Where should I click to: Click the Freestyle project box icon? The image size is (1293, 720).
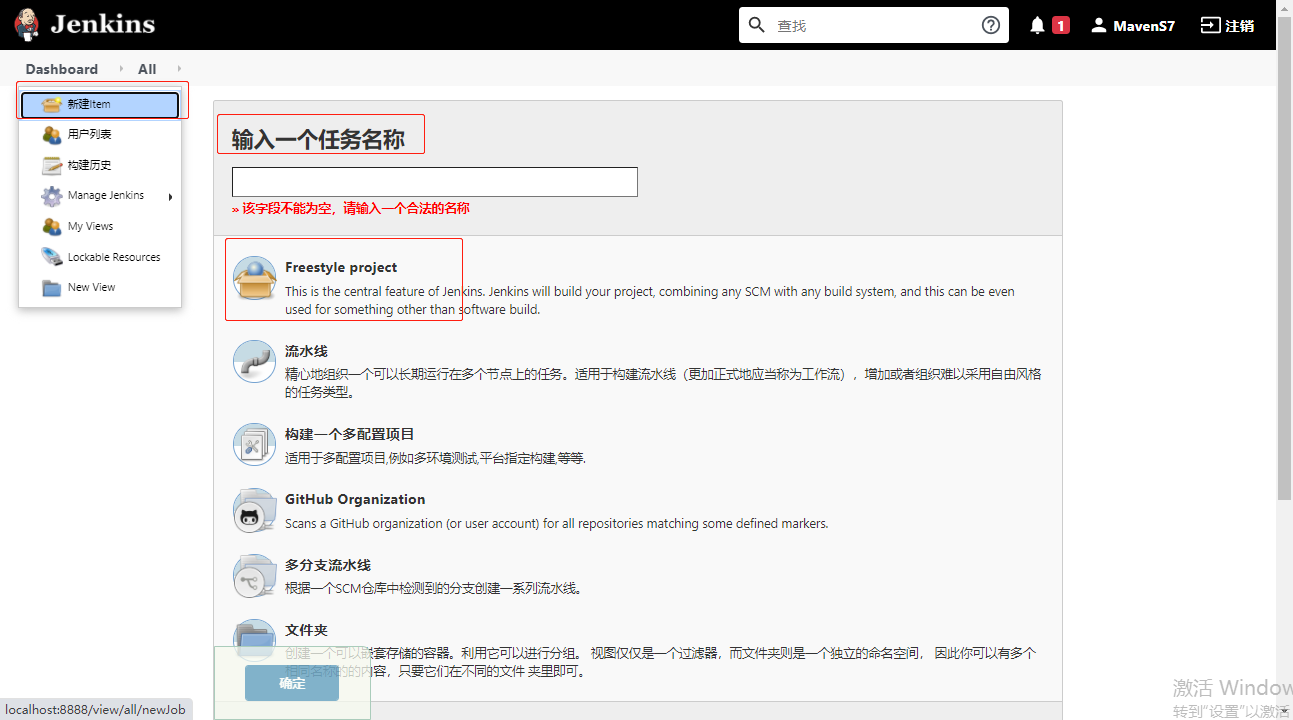tap(254, 278)
